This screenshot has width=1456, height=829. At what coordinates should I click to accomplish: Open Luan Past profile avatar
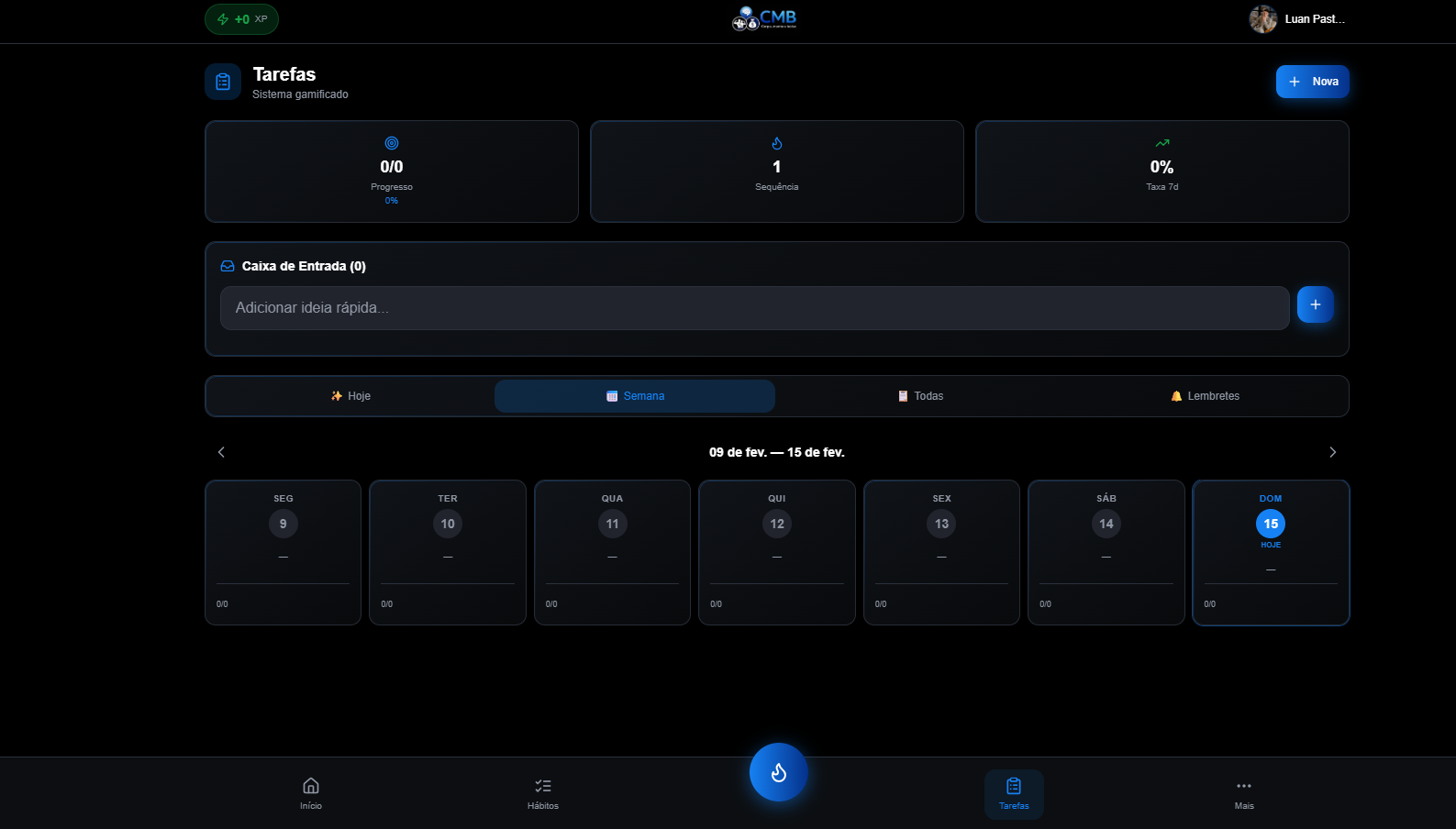tap(1263, 19)
